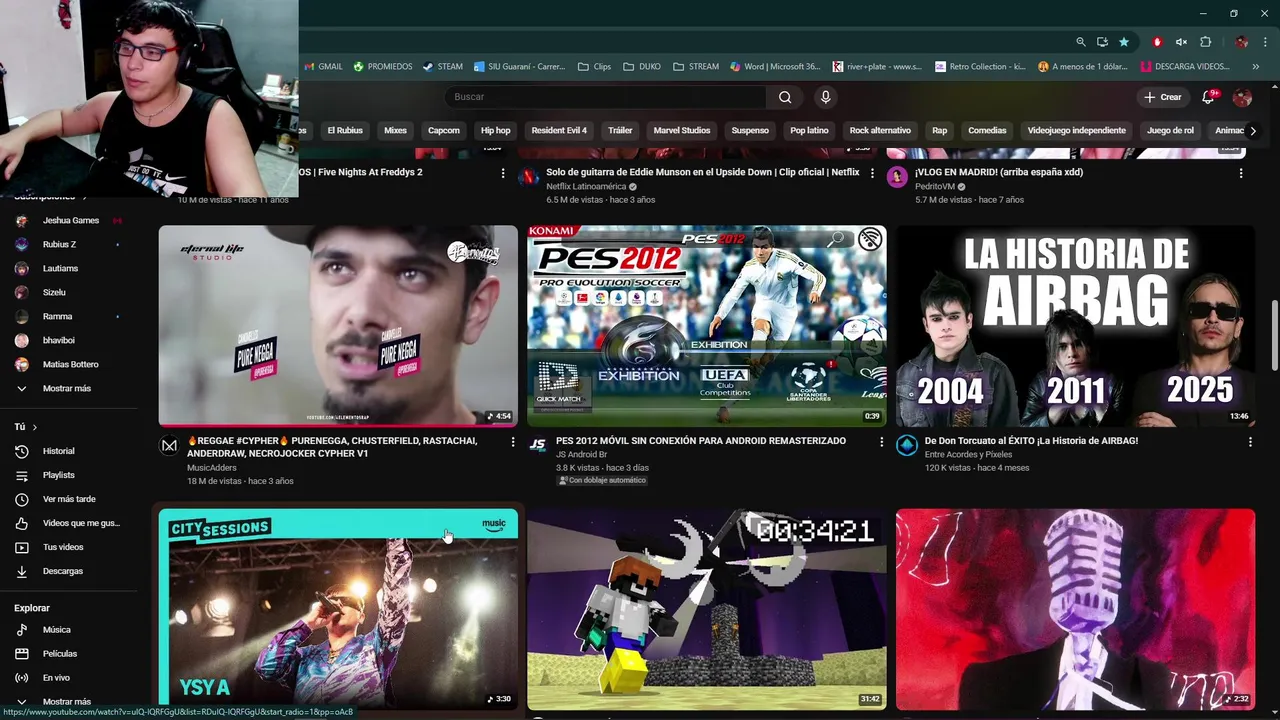
Task: Click the muted-tab speaker icon
Action: click(x=1181, y=42)
